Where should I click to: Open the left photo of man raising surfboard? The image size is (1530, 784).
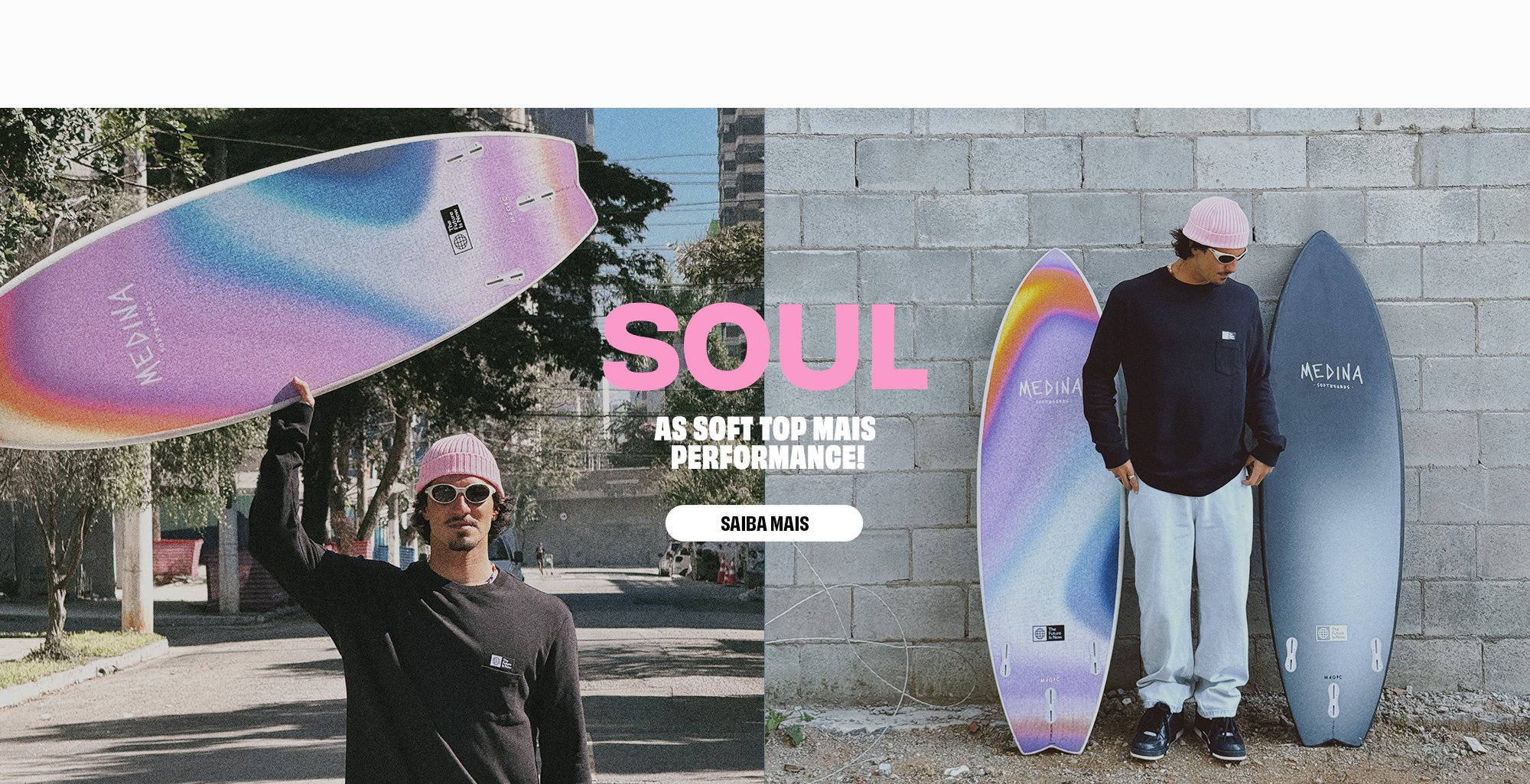point(382,445)
